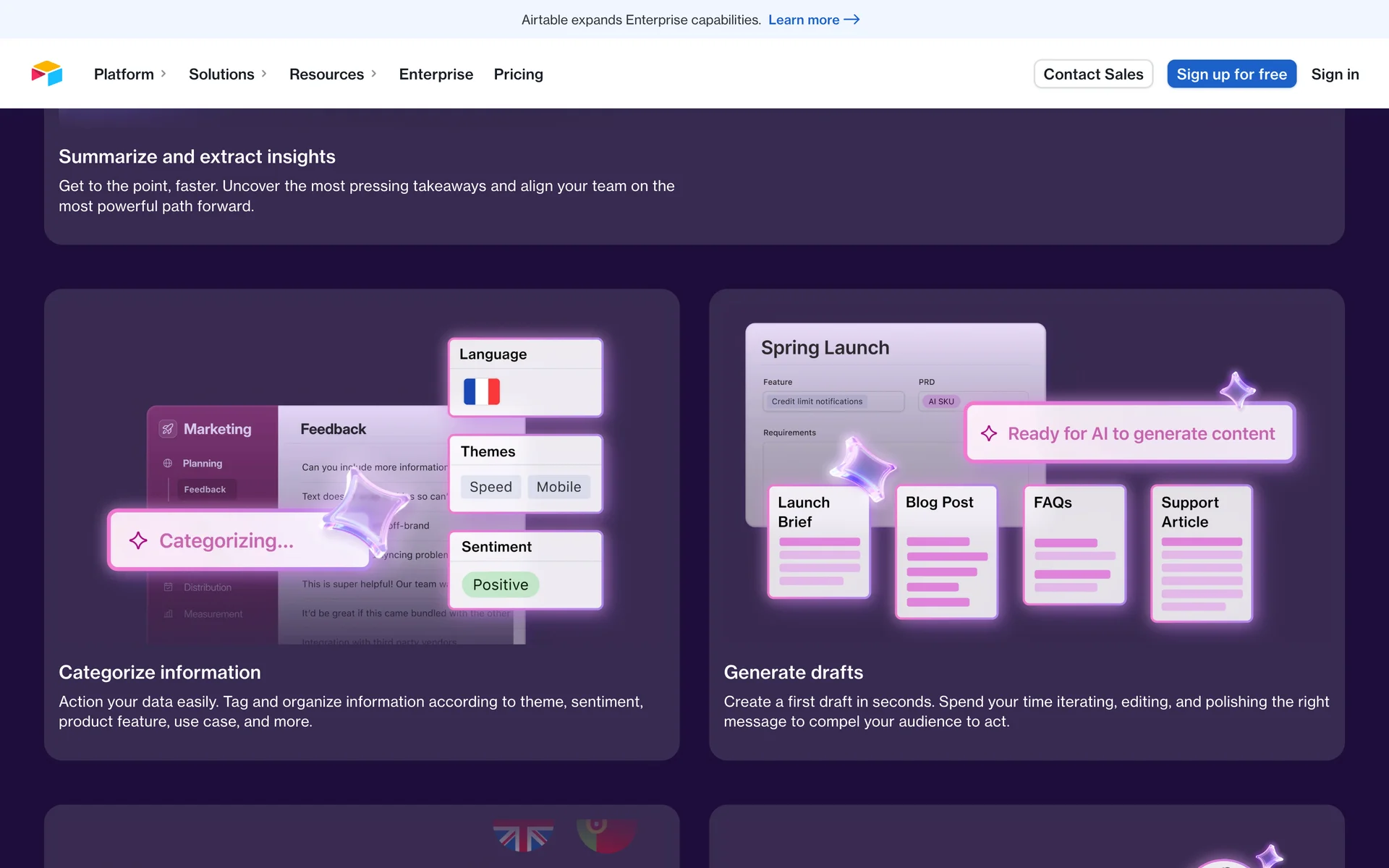Image resolution: width=1389 pixels, height=868 pixels.
Task: Click the Airtable logo icon
Action: point(47,74)
